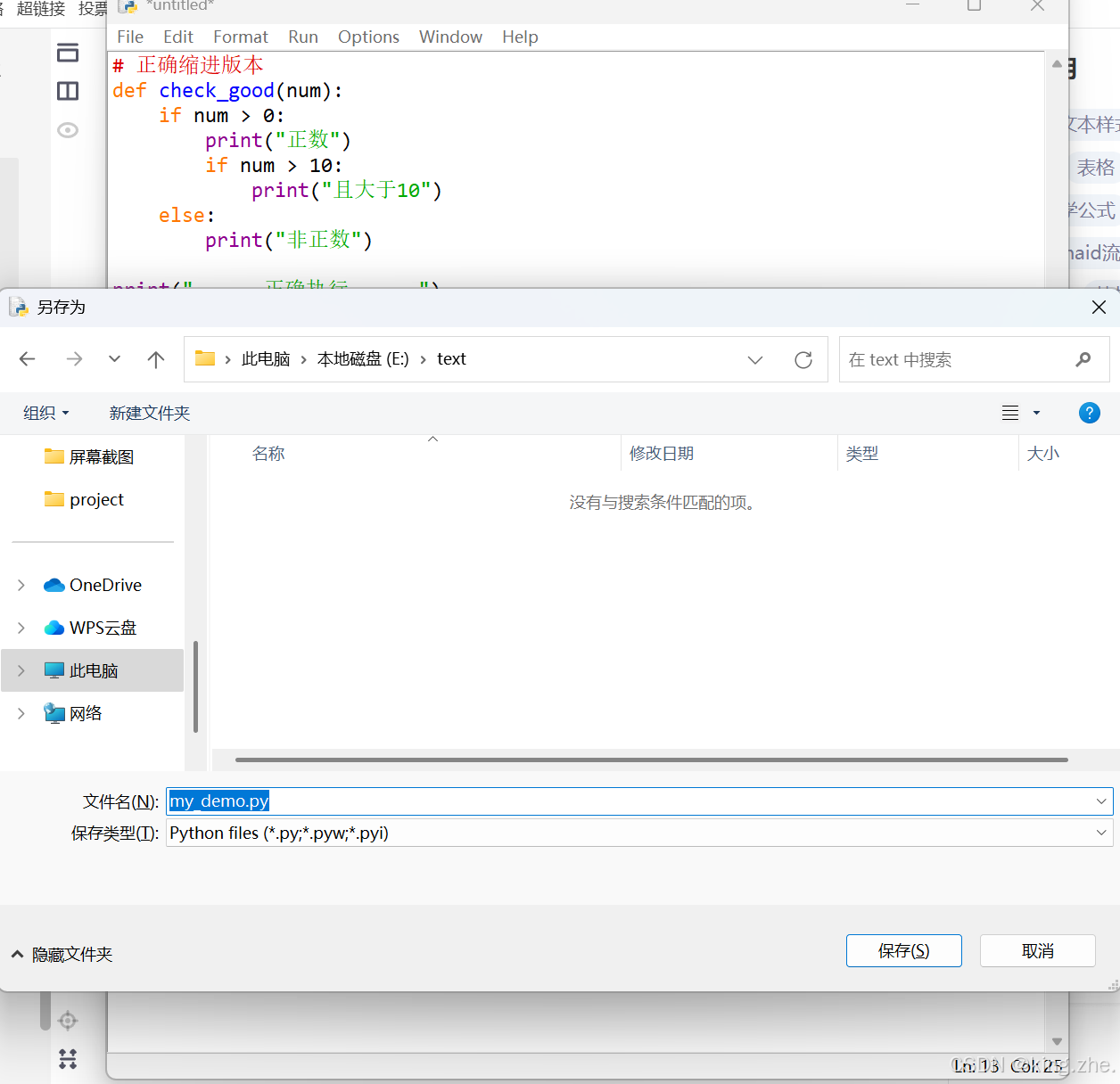This screenshot has width=1120, height=1084.
Task: Open file name history dropdown
Action: tap(1101, 801)
